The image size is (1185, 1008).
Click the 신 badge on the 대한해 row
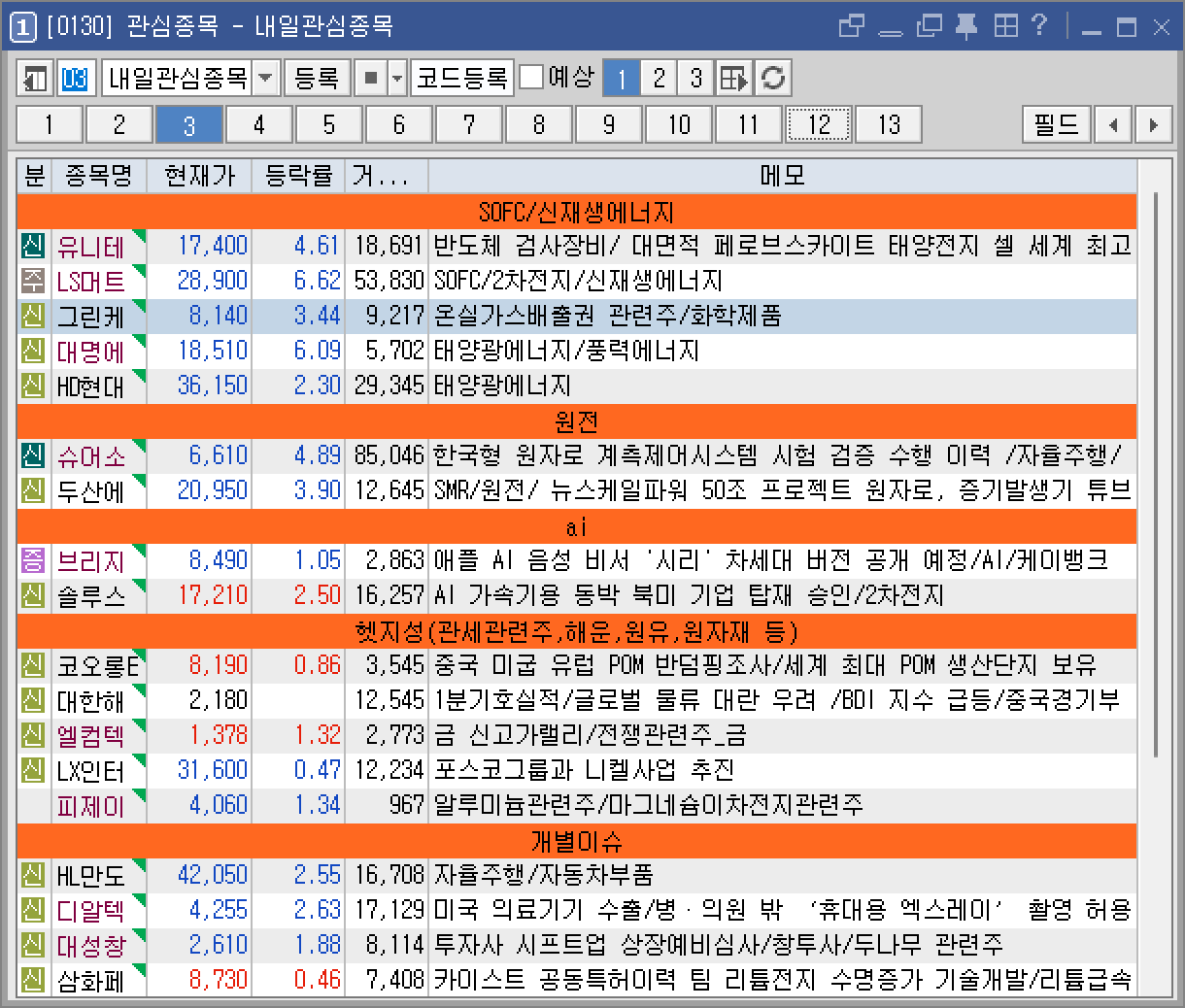tap(33, 700)
